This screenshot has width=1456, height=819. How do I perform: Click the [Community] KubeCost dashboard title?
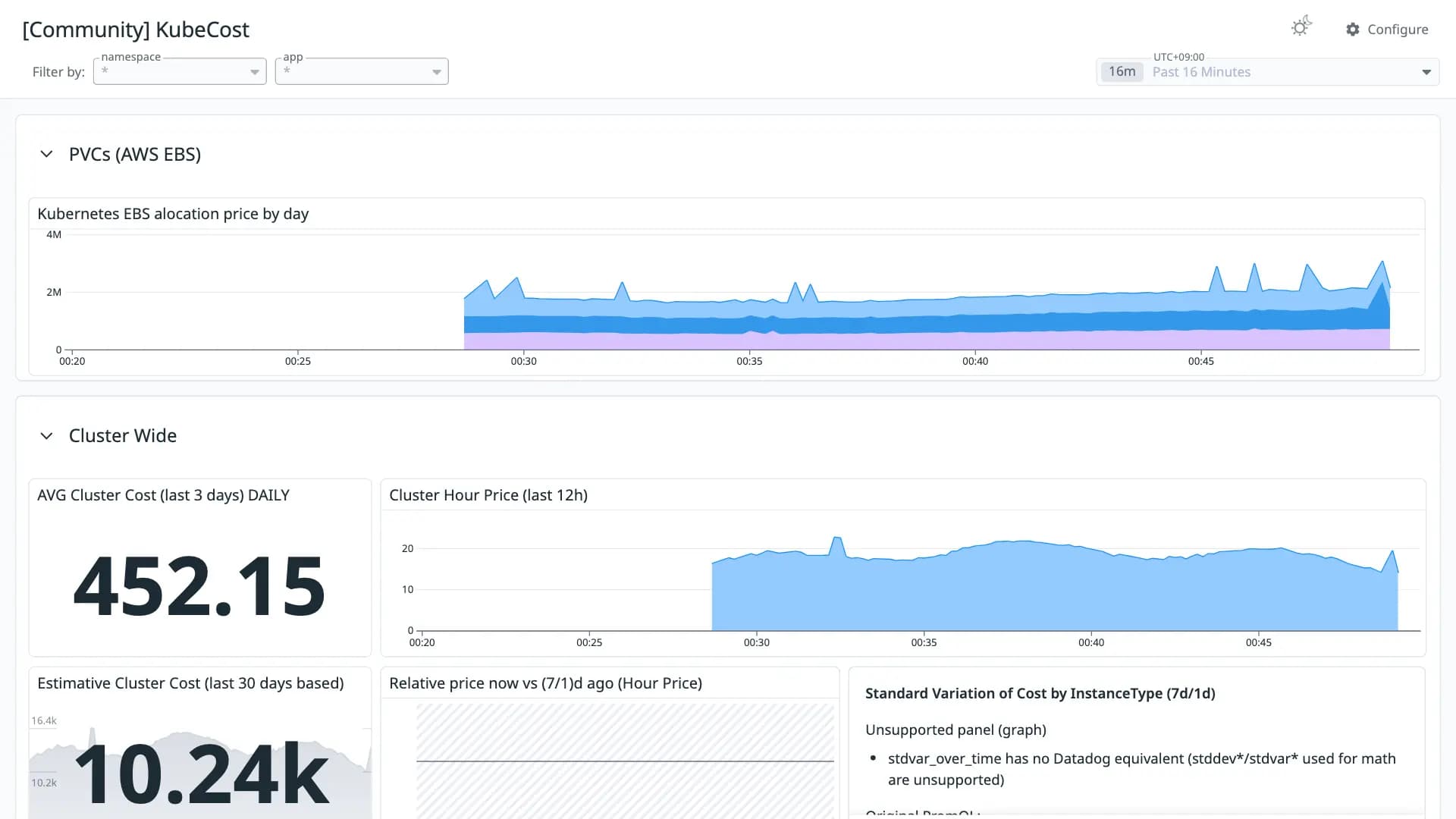[x=136, y=30]
